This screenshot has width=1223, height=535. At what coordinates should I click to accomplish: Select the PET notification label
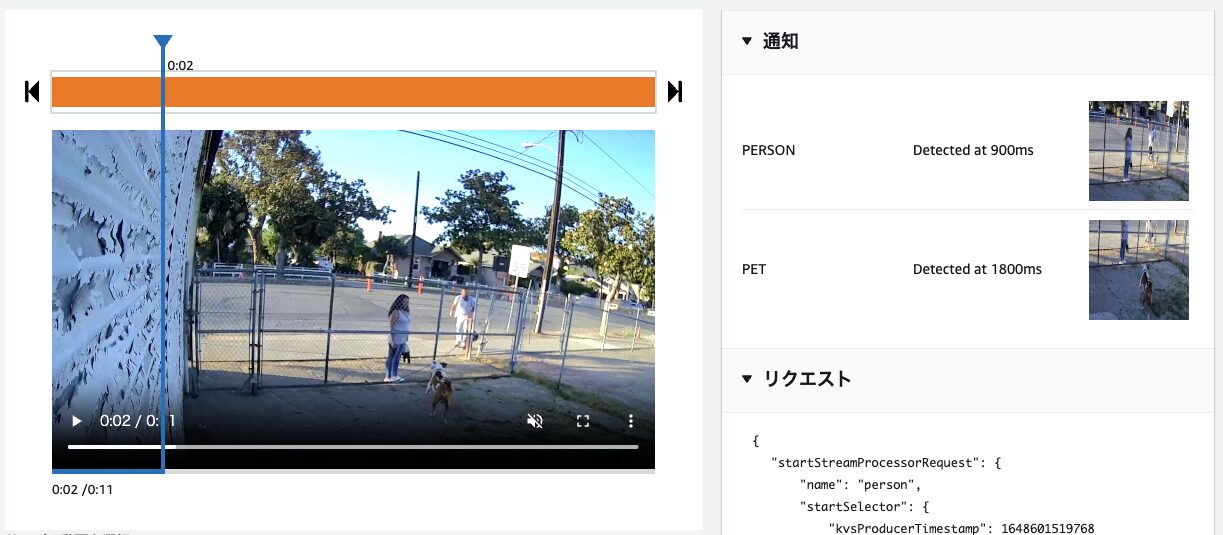[754, 270]
